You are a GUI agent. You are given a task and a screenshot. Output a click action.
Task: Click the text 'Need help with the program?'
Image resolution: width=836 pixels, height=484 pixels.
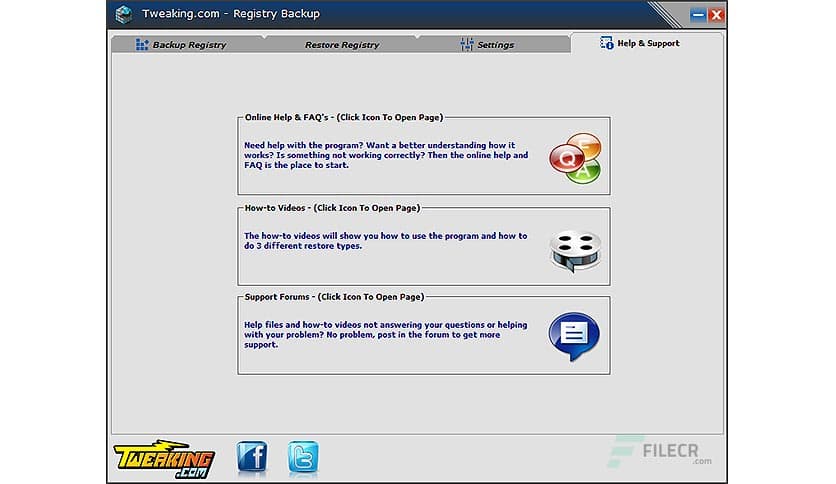click(303, 145)
